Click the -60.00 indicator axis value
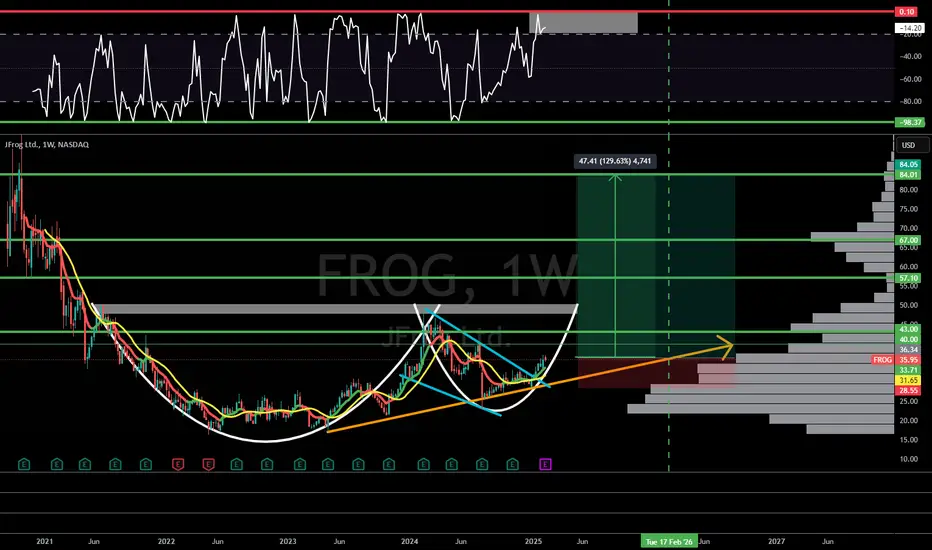The width and height of the screenshot is (932, 550). (910, 79)
